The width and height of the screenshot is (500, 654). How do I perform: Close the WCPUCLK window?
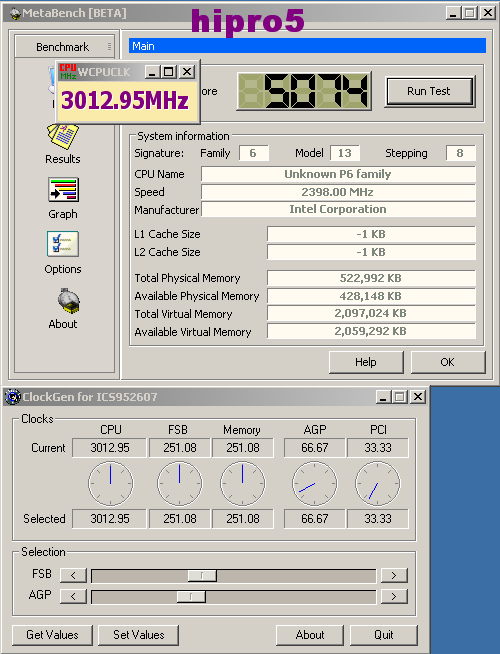point(187,72)
